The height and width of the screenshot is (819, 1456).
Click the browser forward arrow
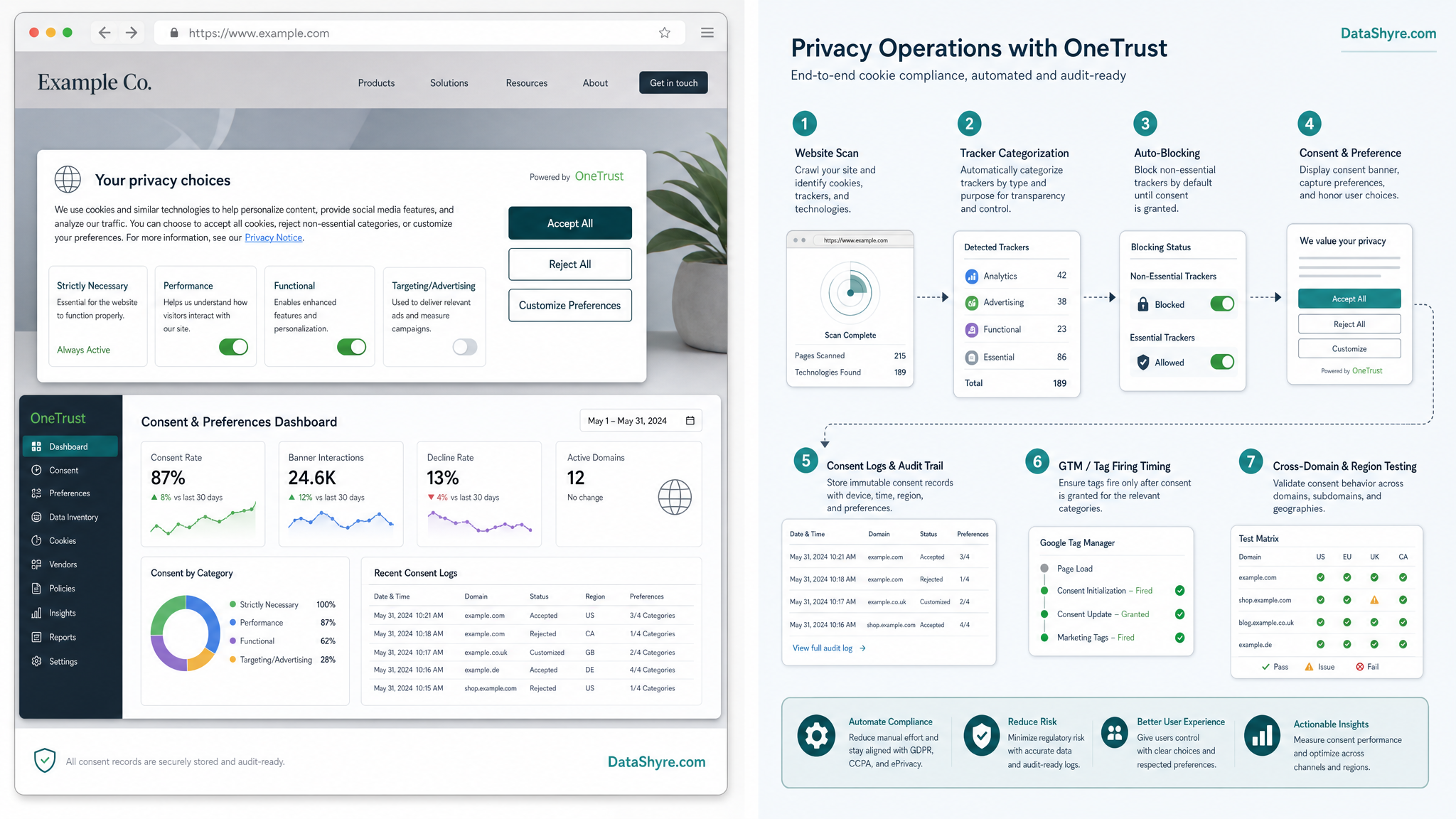(132, 33)
